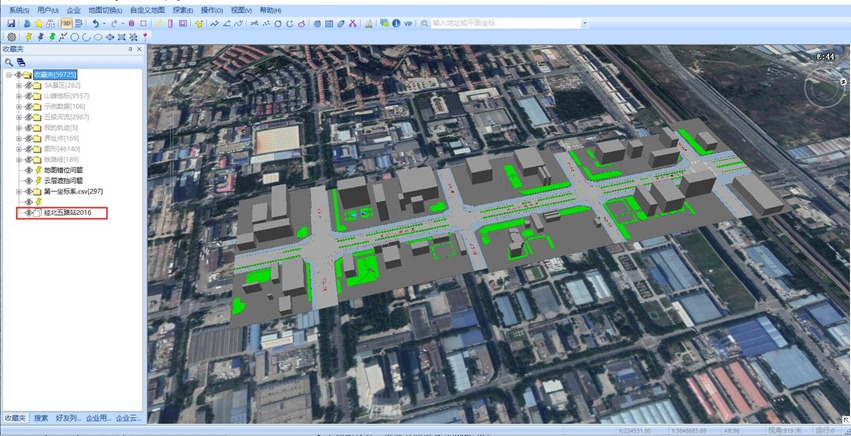Image resolution: width=851 pixels, height=436 pixels.
Task: Toggle visibility eye of 经北五路站2016
Action: pyautogui.click(x=27, y=212)
